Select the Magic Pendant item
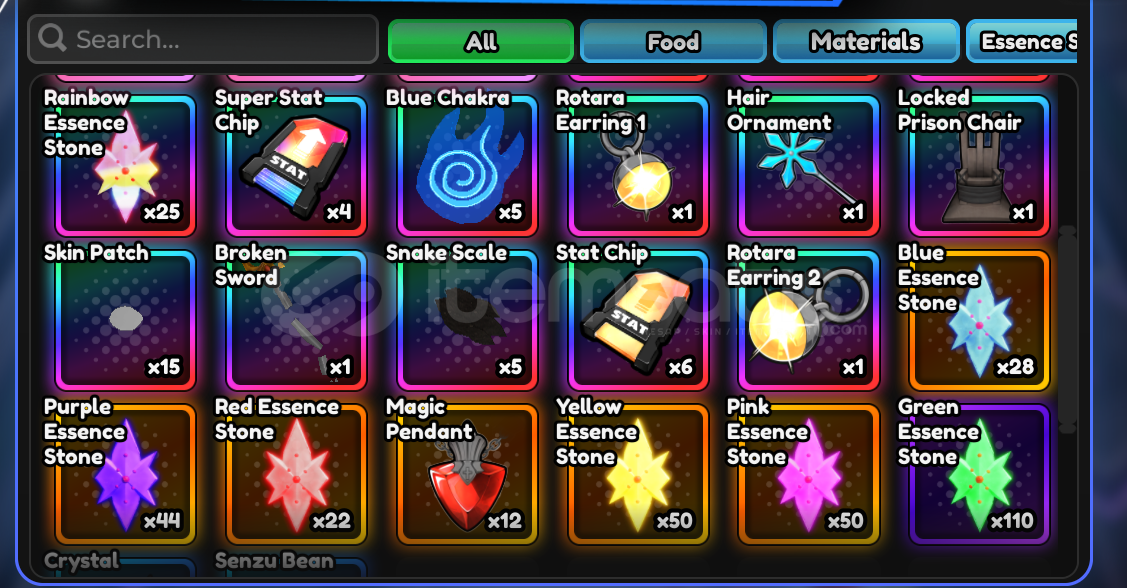The image size is (1127, 588). coord(467,474)
